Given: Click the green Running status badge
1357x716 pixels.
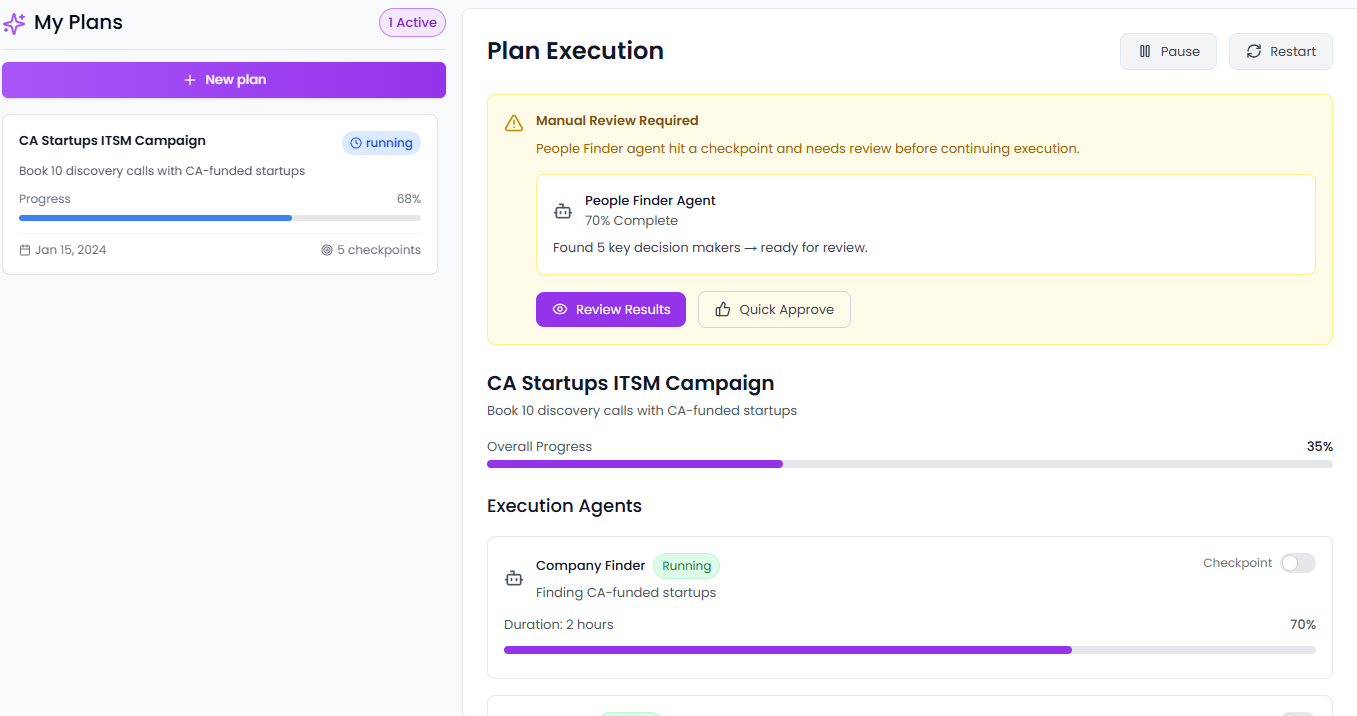Looking at the screenshot, I should click(686, 566).
